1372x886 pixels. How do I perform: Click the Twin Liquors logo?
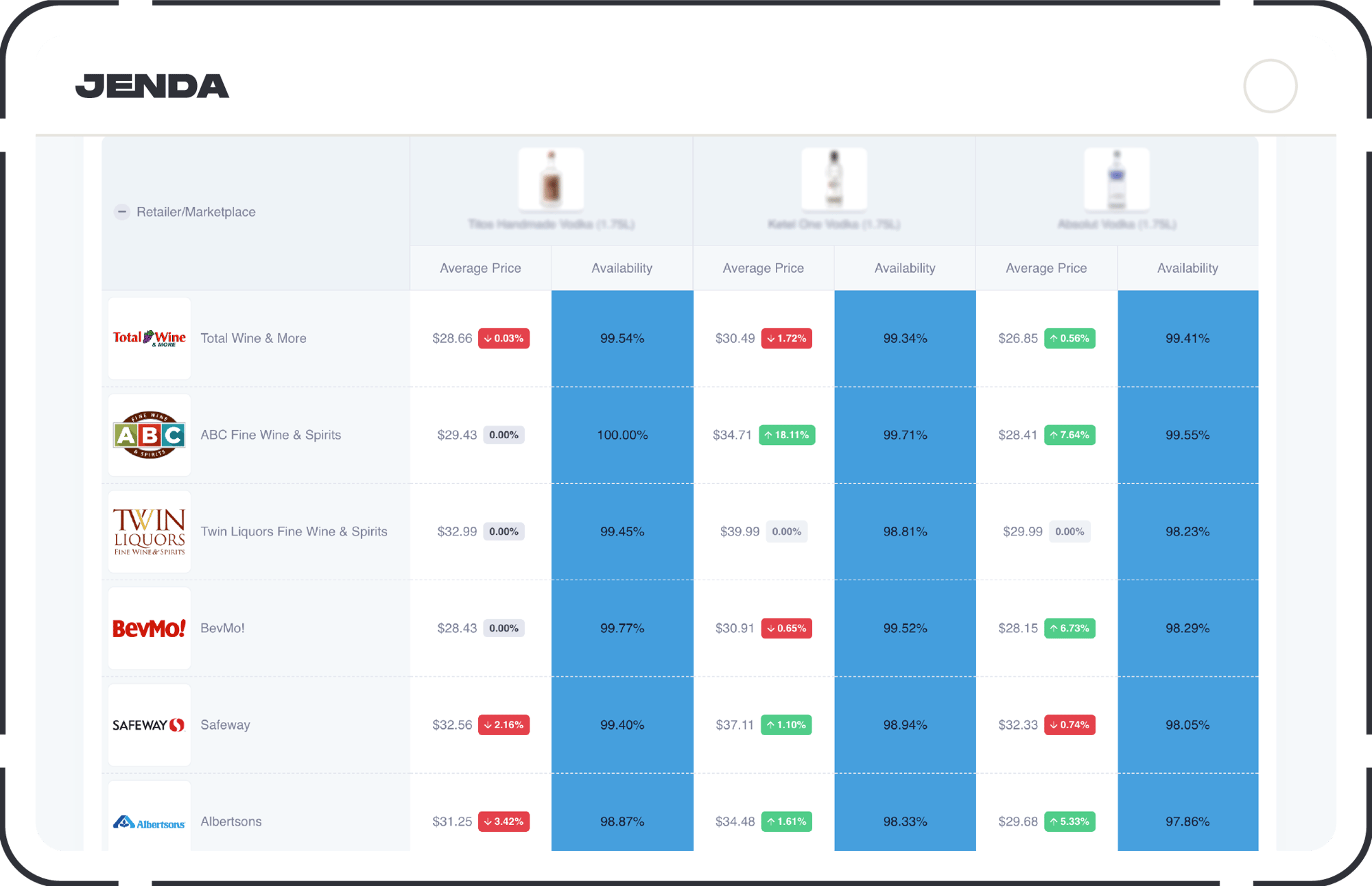(150, 531)
